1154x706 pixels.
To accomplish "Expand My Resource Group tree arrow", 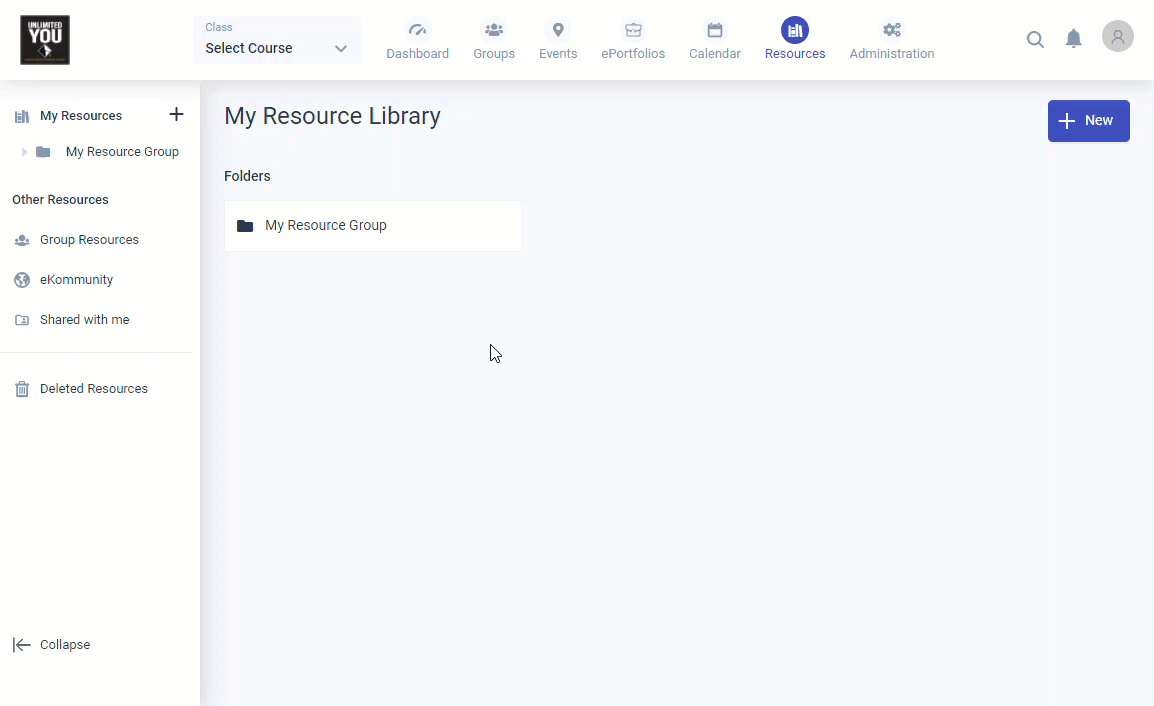I will coord(24,152).
